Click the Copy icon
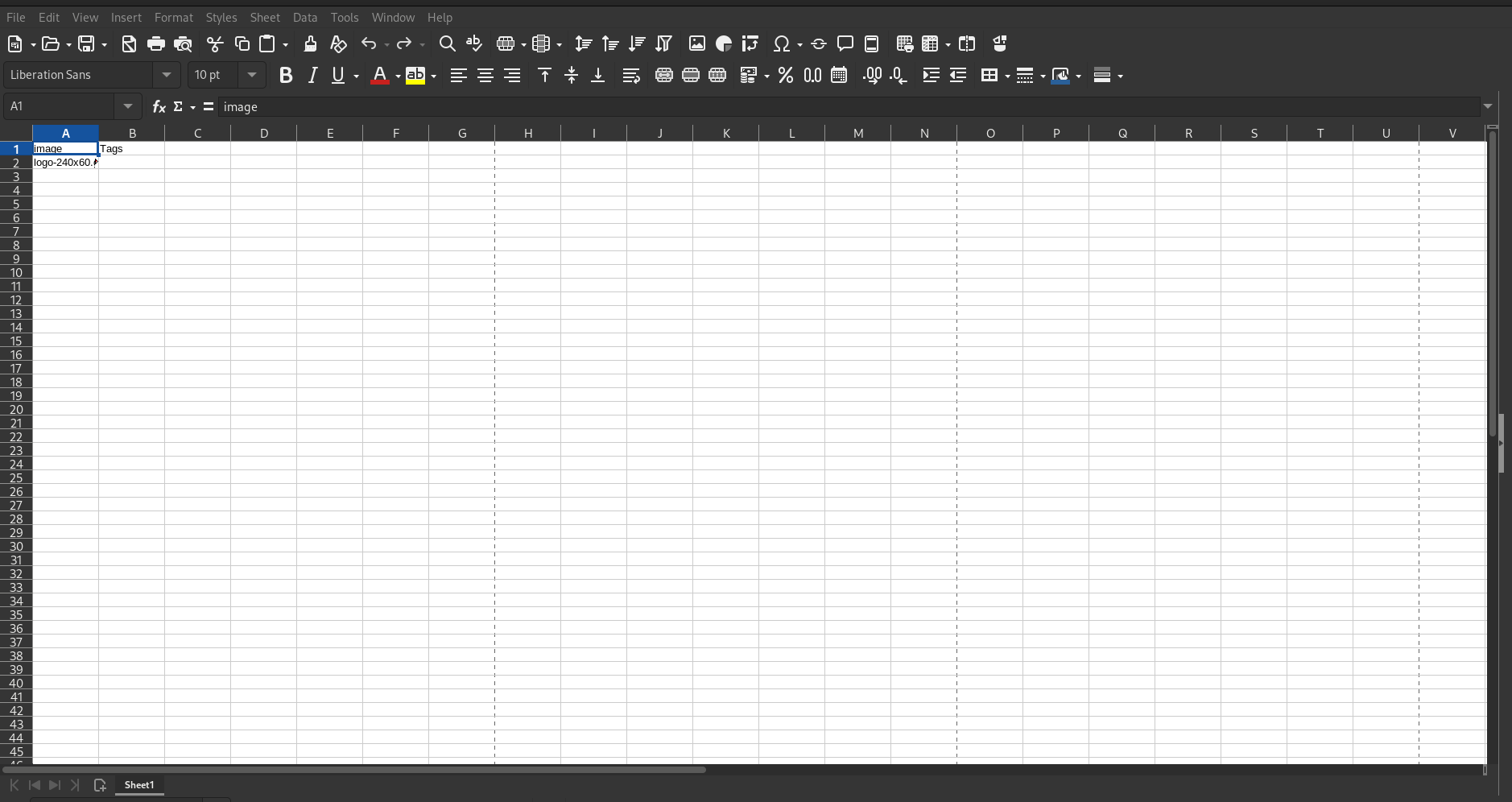The width and height of the screenshot is (1512, 802). pos(242,44)
